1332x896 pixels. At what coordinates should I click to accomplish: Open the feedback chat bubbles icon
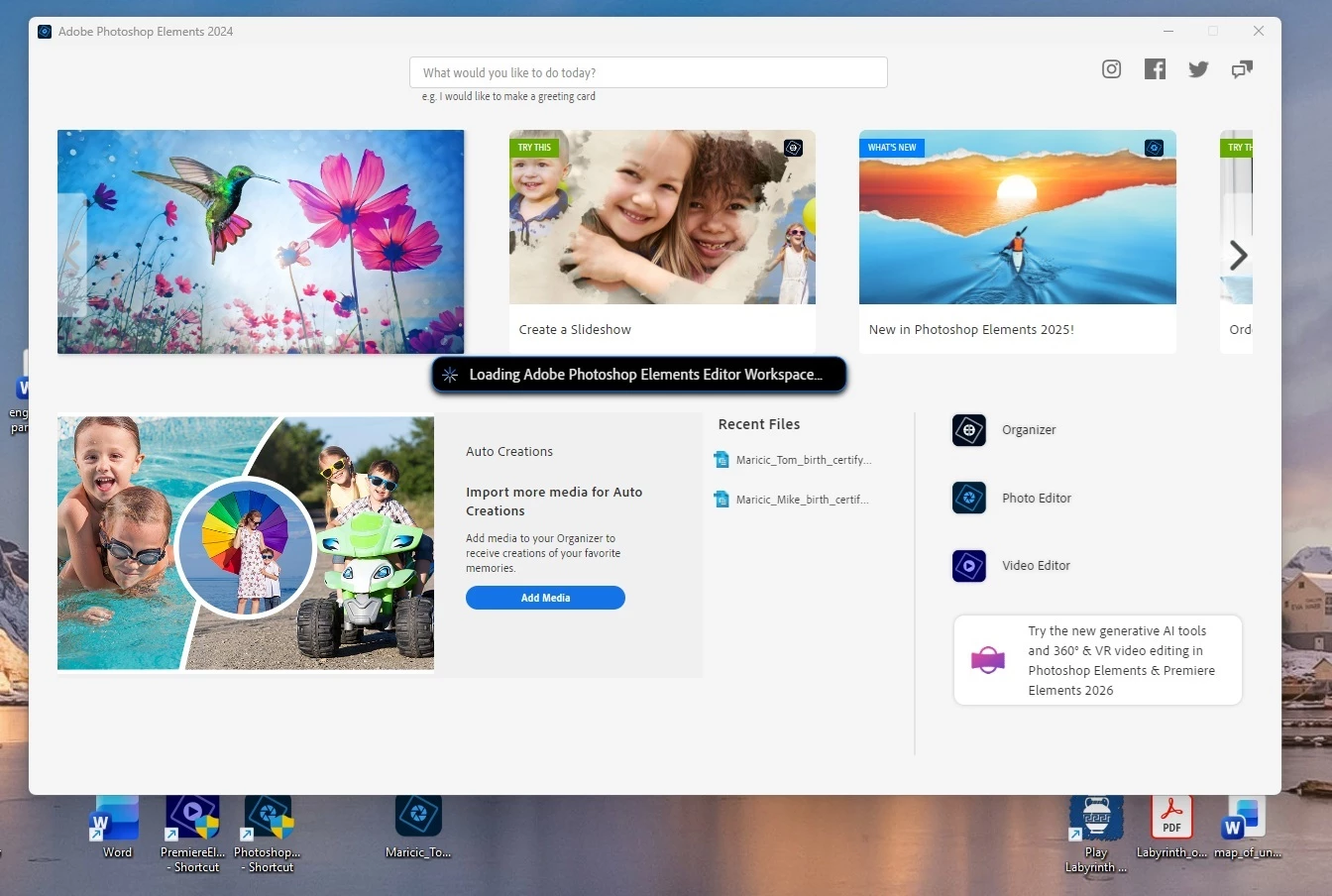[1242, 69]
